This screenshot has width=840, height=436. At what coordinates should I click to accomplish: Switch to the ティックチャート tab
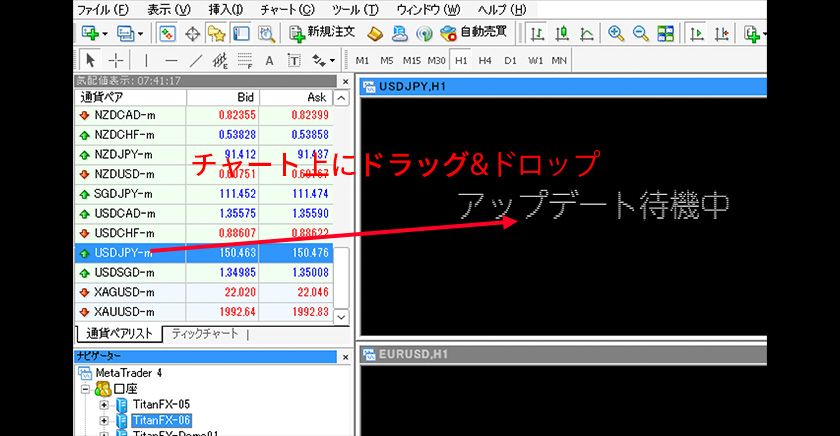(203, 334)
